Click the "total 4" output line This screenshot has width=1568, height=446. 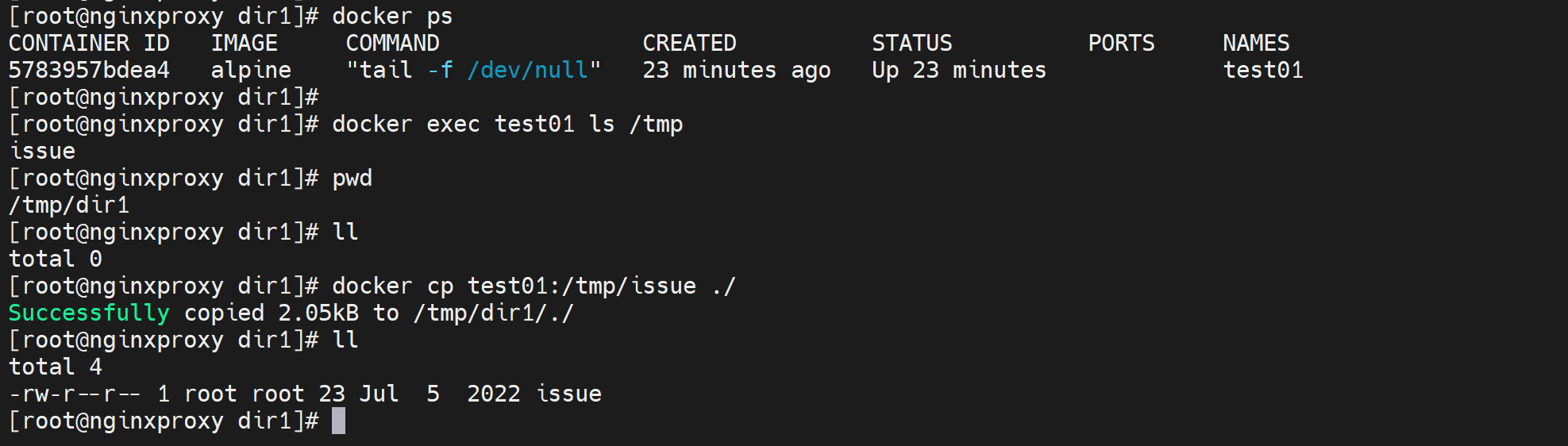[x=56, y=367]
